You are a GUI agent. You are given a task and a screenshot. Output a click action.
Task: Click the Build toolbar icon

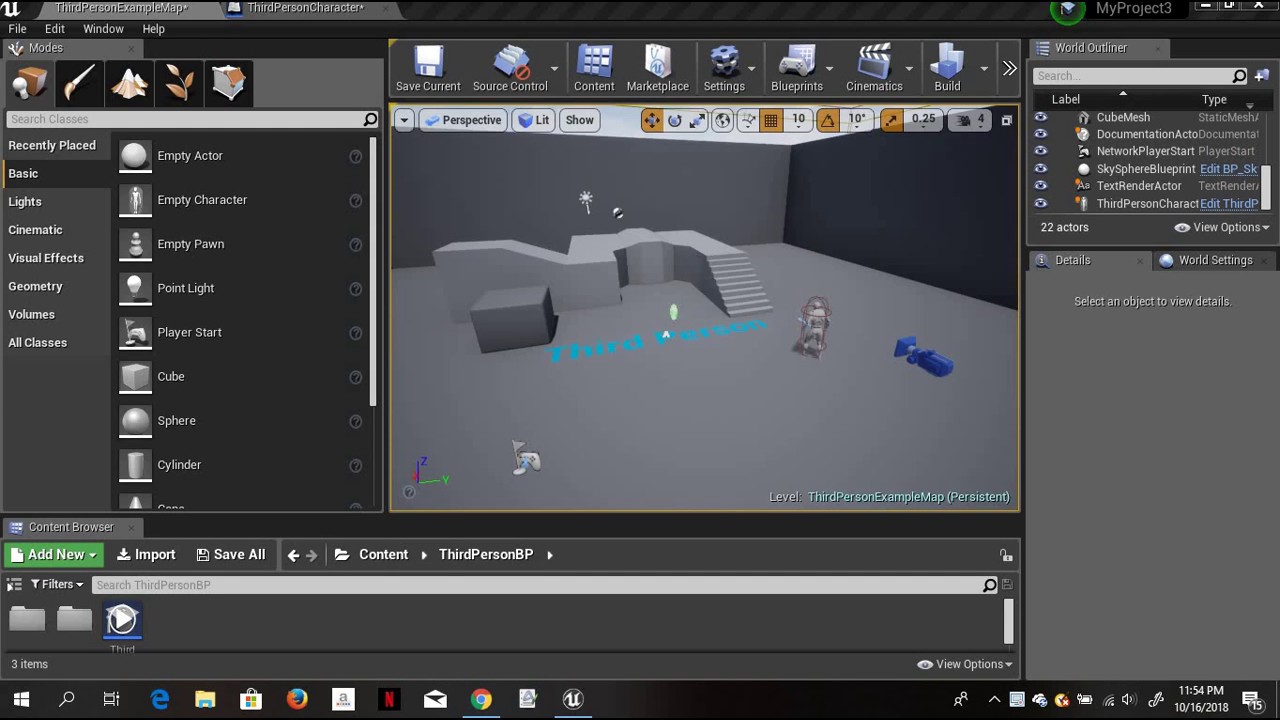947,69
